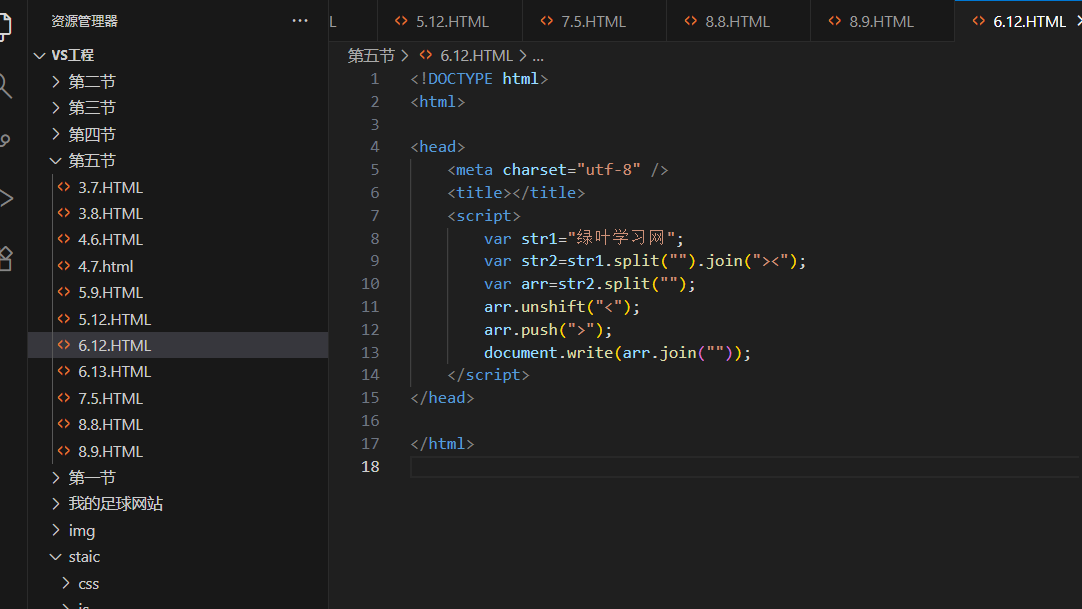Open 8.9.HTML from the file tree

pyautogui.click(x=178, y=451)
